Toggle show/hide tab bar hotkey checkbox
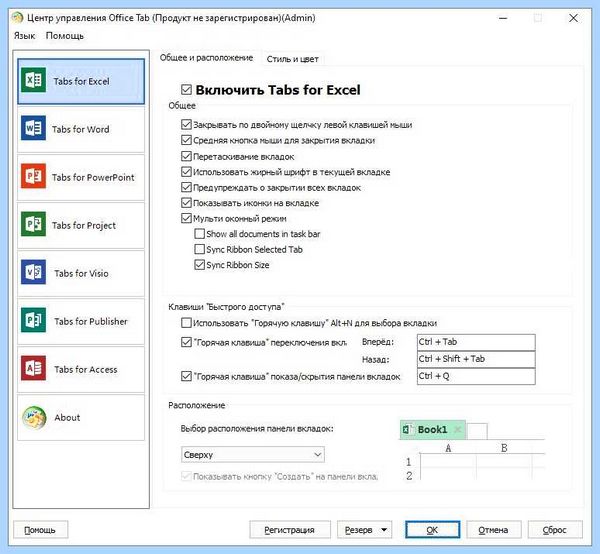The image size is (600, 554). pos(186,376)
